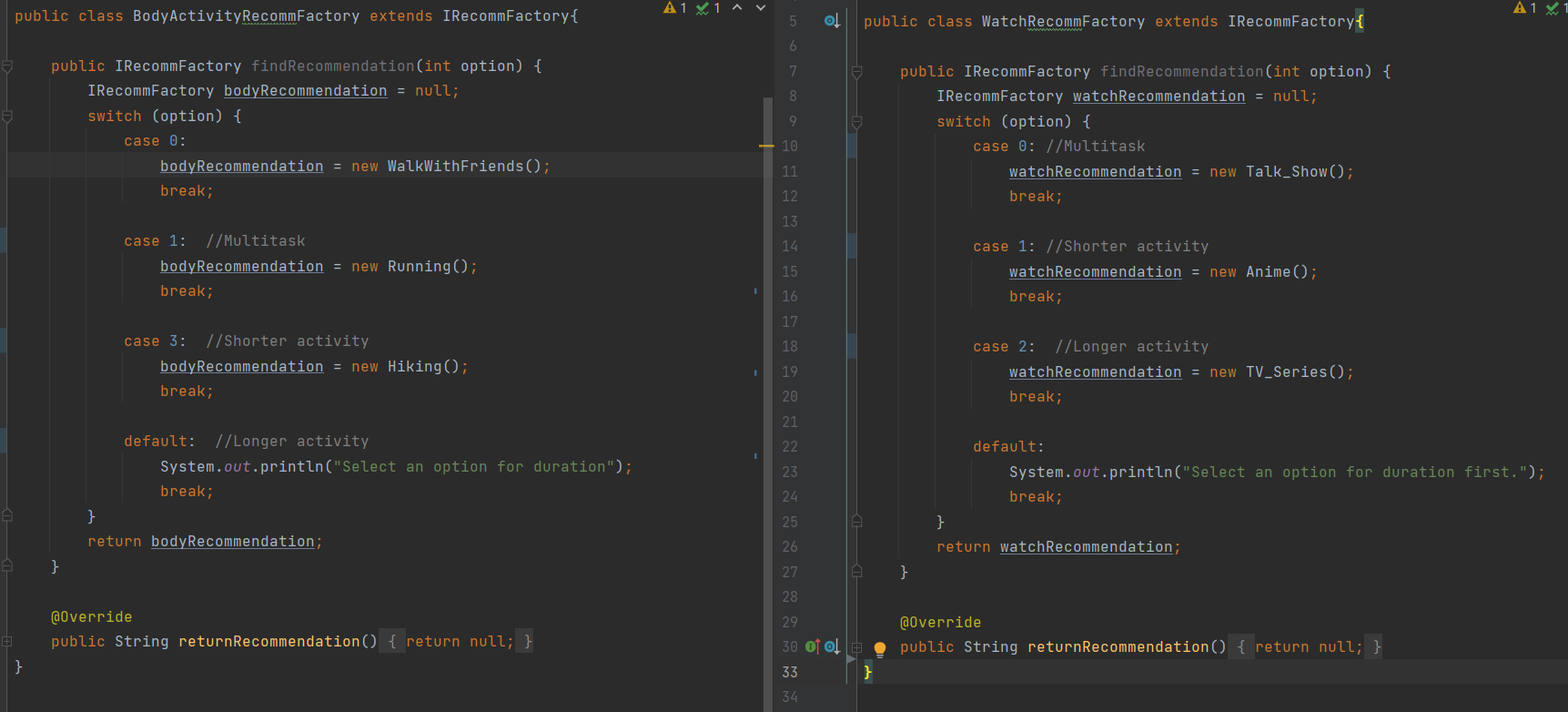Screen dimensions: 1568x712
Task: Click WalkWithFriends() in case 0
Action: 464,166
